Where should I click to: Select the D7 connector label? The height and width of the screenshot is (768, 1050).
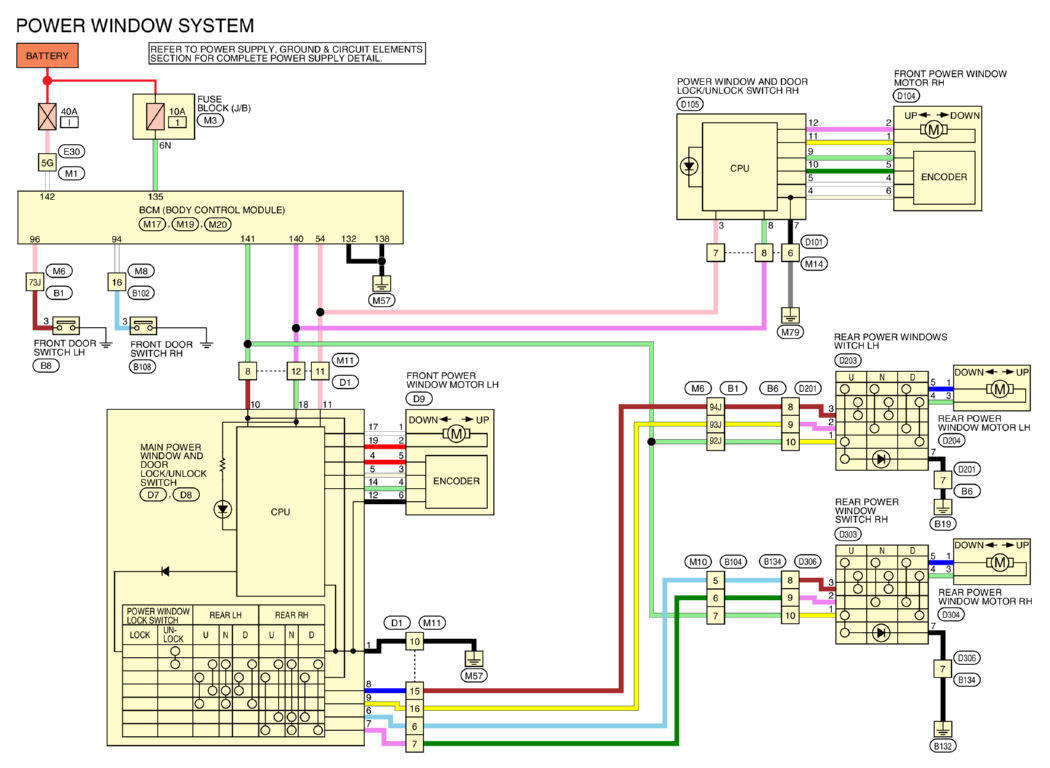point(154,495)
